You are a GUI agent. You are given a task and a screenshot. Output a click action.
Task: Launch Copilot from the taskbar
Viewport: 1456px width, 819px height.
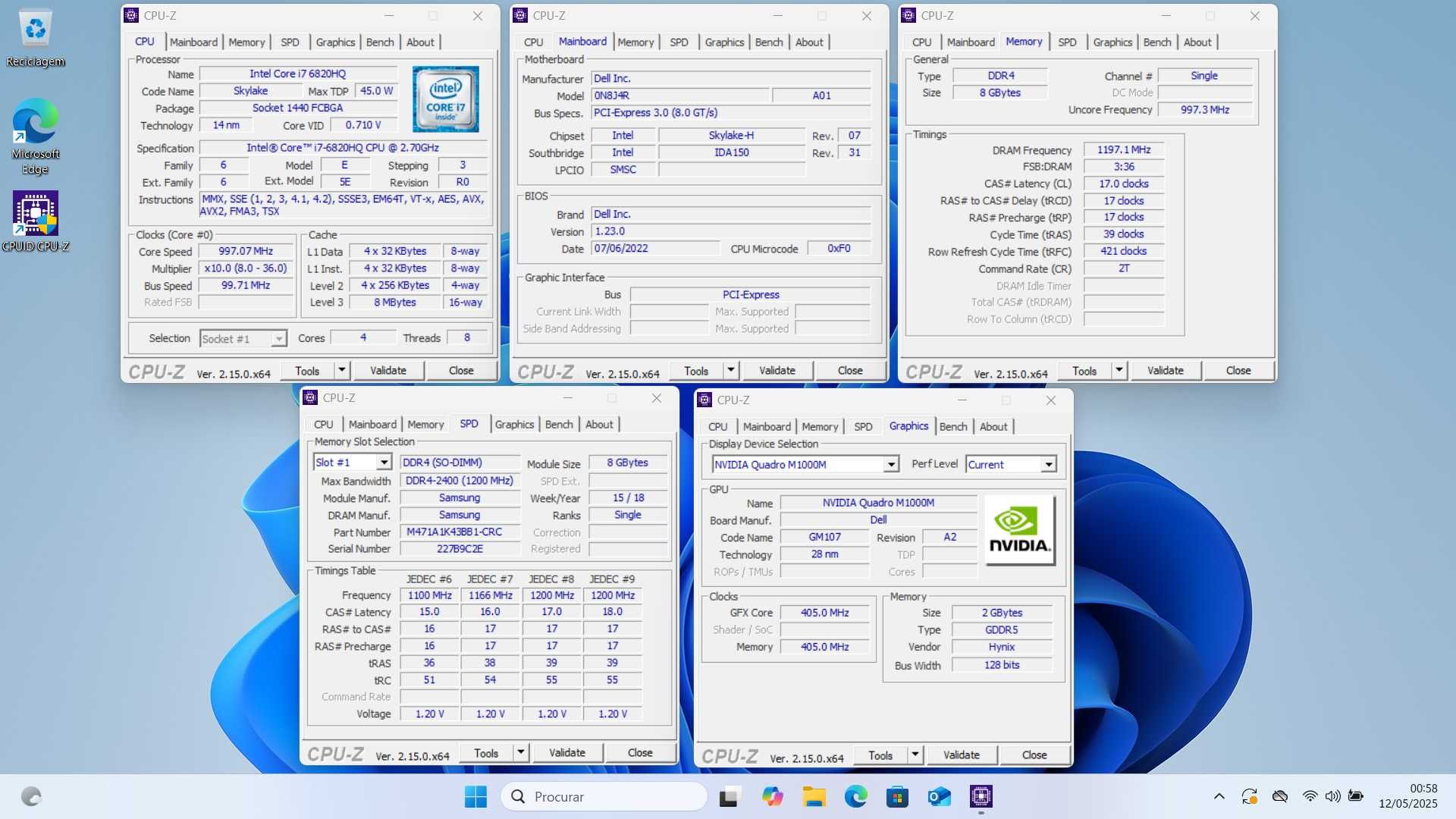pyautogui.click(x=772, y=796)
